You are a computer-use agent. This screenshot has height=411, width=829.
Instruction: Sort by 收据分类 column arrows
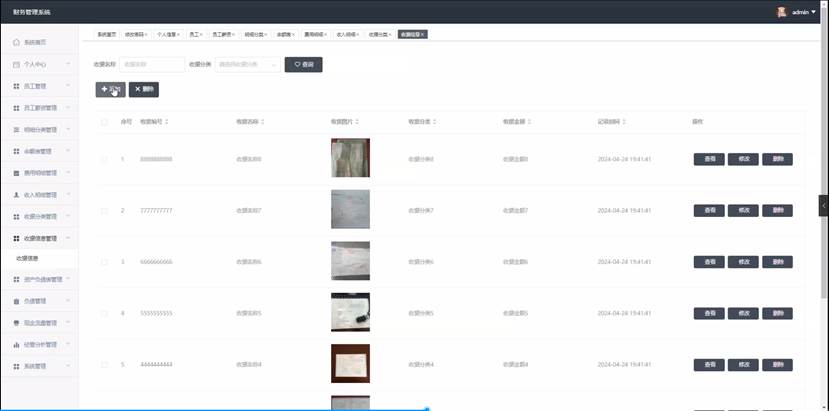tap(435, 122)
